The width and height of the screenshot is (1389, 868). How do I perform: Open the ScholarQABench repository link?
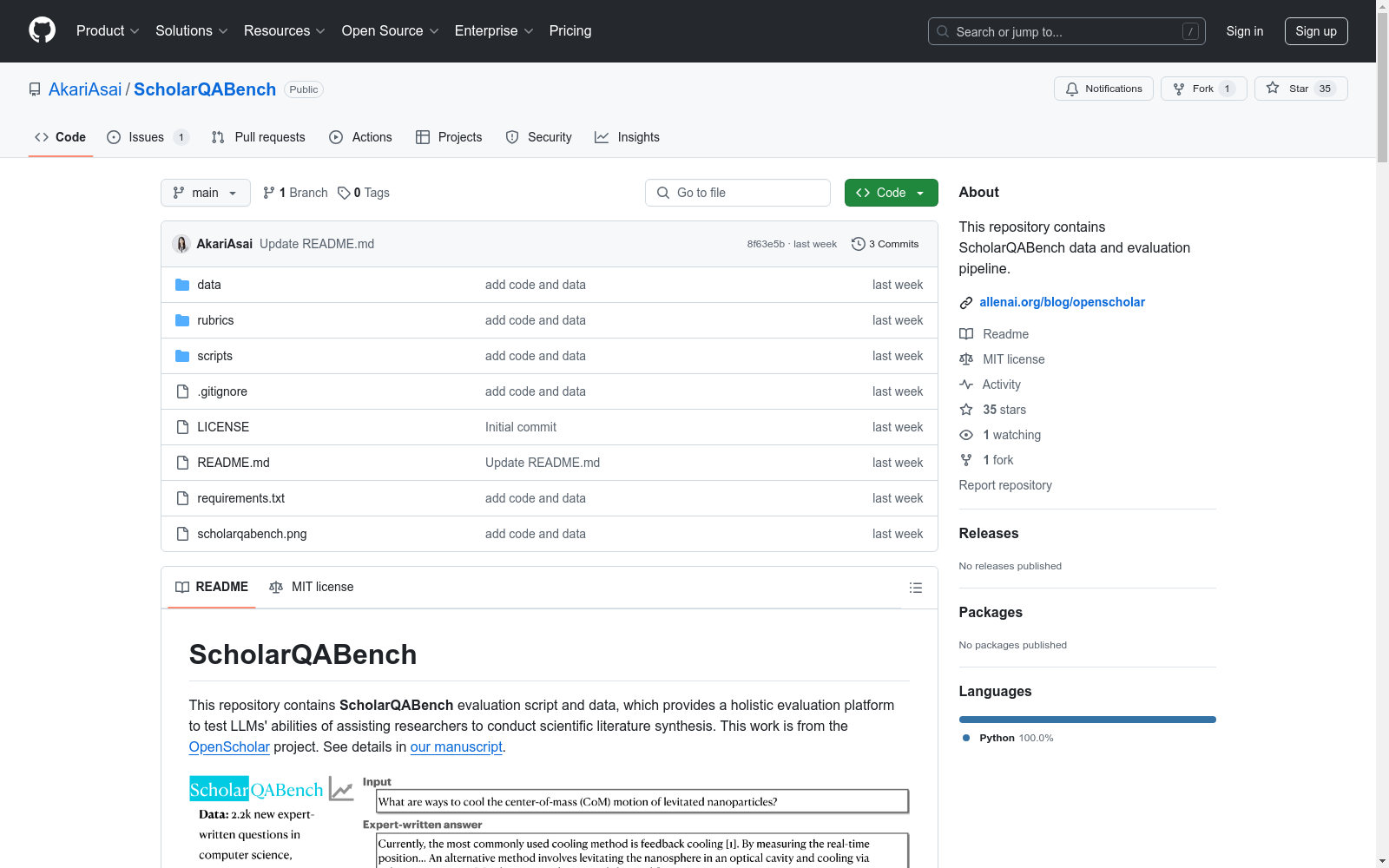(205, 89)
